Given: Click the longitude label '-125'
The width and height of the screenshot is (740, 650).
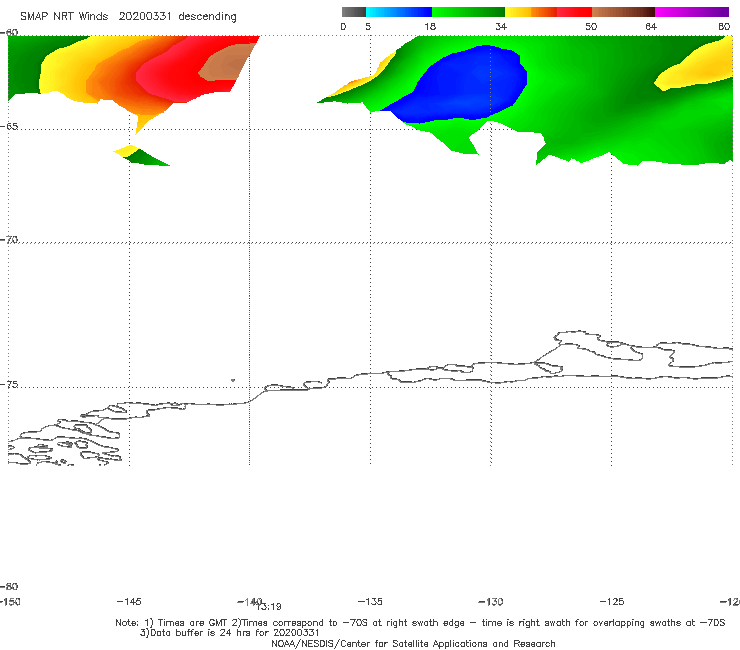Looking at the screenshot, I should [x=612, y=601].
